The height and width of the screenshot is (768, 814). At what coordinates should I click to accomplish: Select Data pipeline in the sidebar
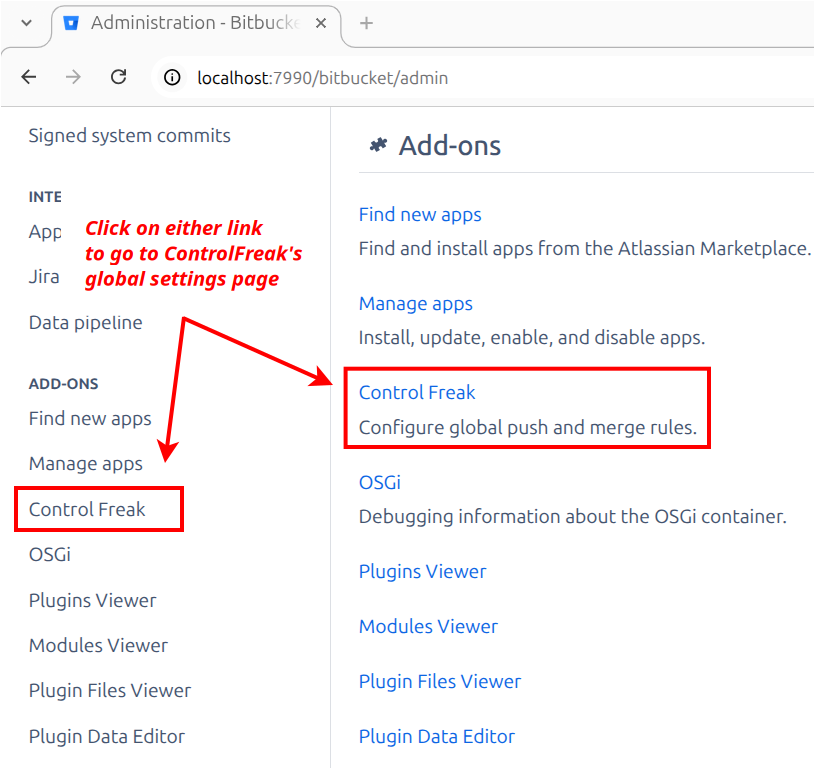(x=85, y=322)
